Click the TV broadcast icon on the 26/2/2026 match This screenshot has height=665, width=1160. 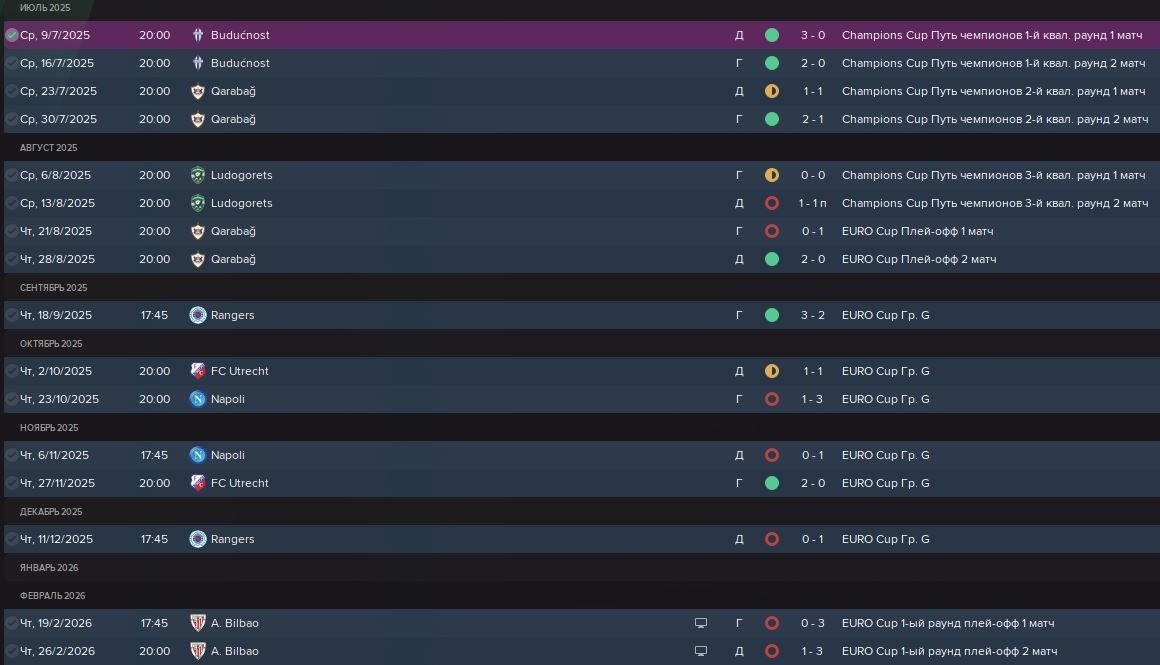tap(701, 651)
